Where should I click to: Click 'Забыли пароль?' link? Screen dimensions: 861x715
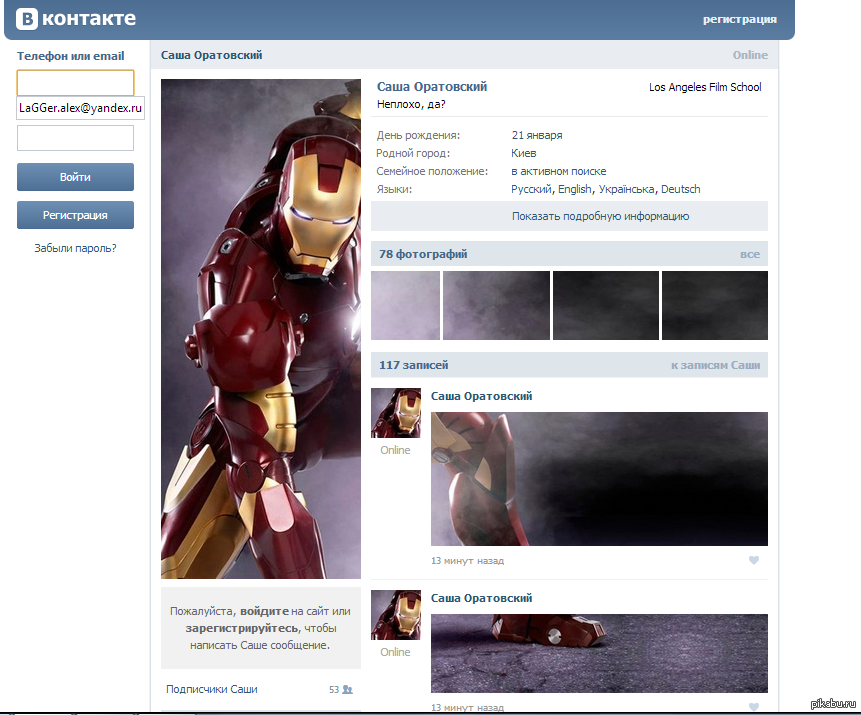click(75, 247)
